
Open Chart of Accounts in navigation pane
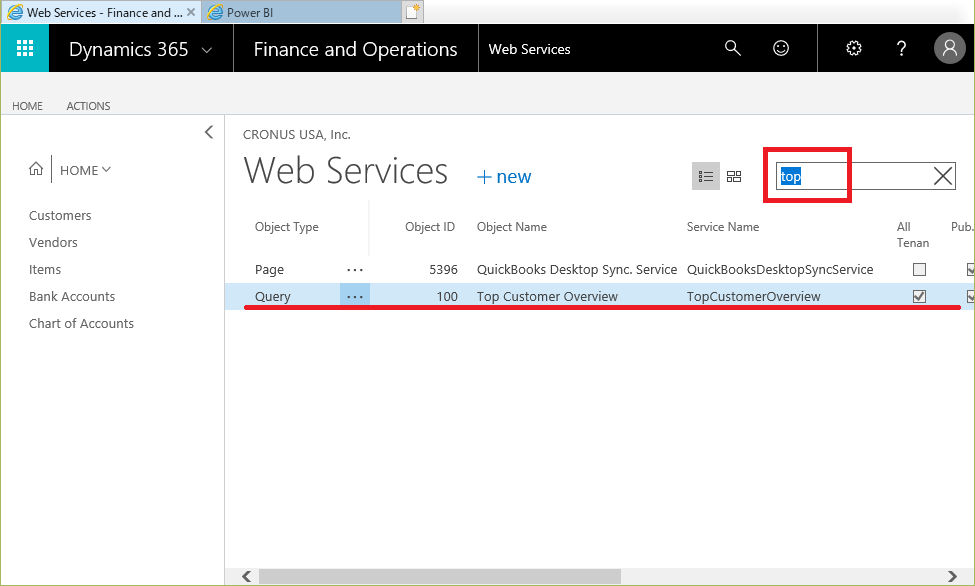click(81, 323)
